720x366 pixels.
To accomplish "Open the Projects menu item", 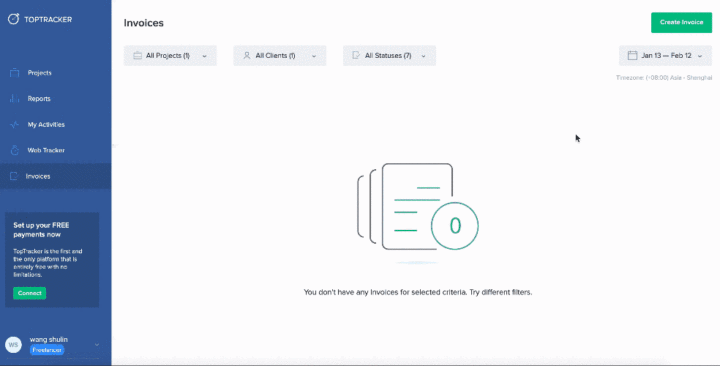I will [x=56, y=73].
